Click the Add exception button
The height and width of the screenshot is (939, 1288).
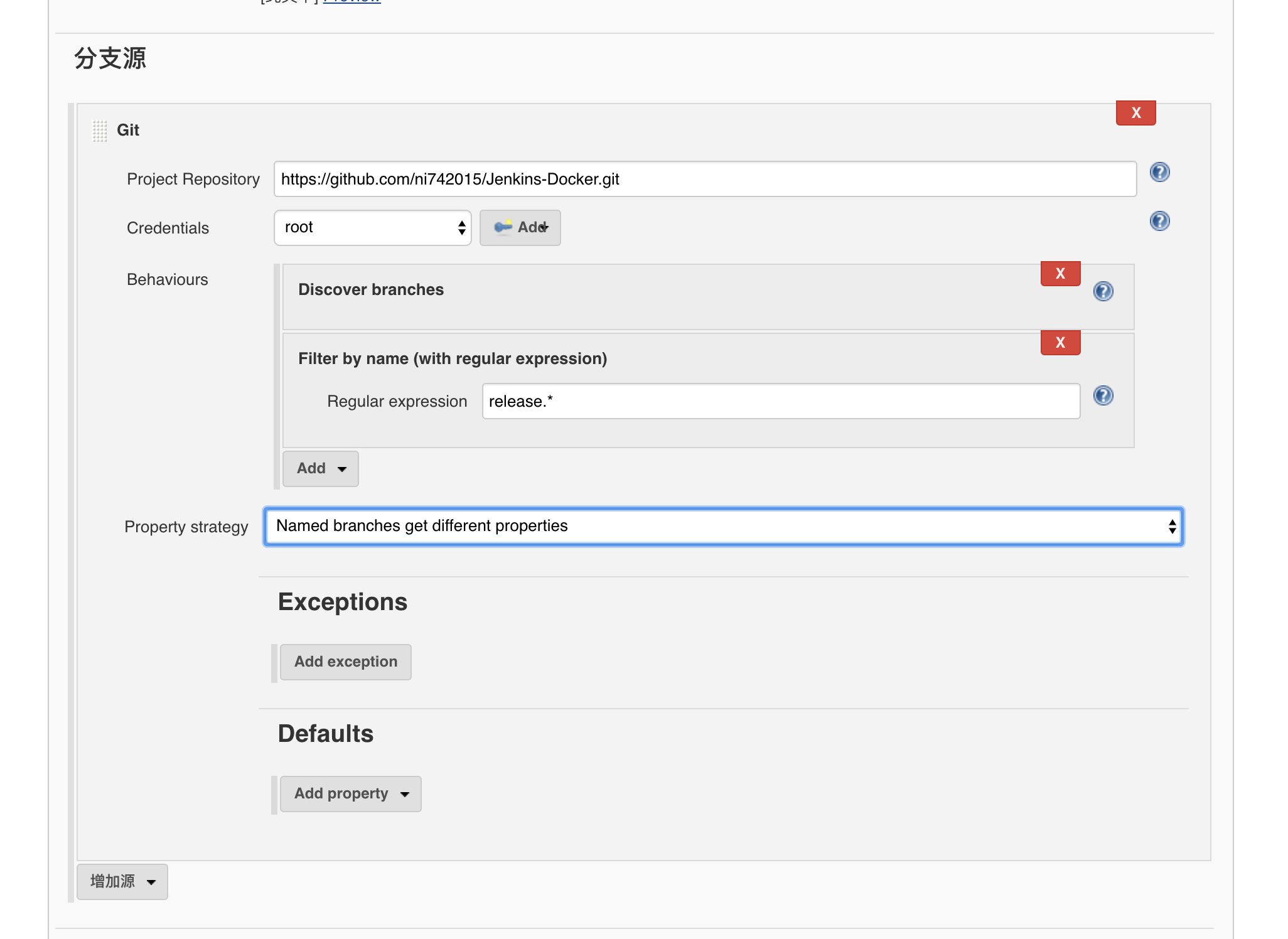(x=345, y=662)
